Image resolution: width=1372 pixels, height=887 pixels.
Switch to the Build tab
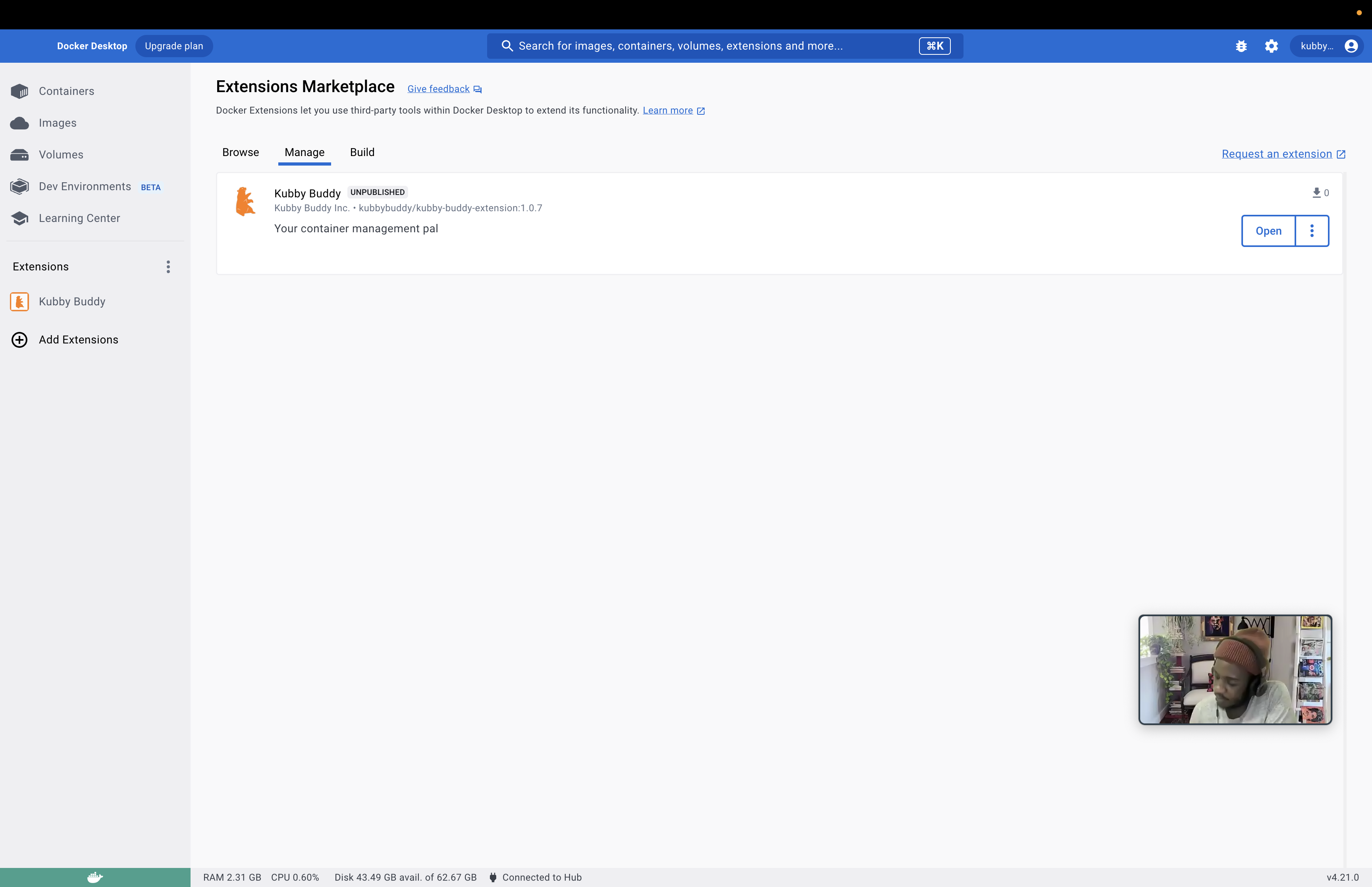click(362, 152)
